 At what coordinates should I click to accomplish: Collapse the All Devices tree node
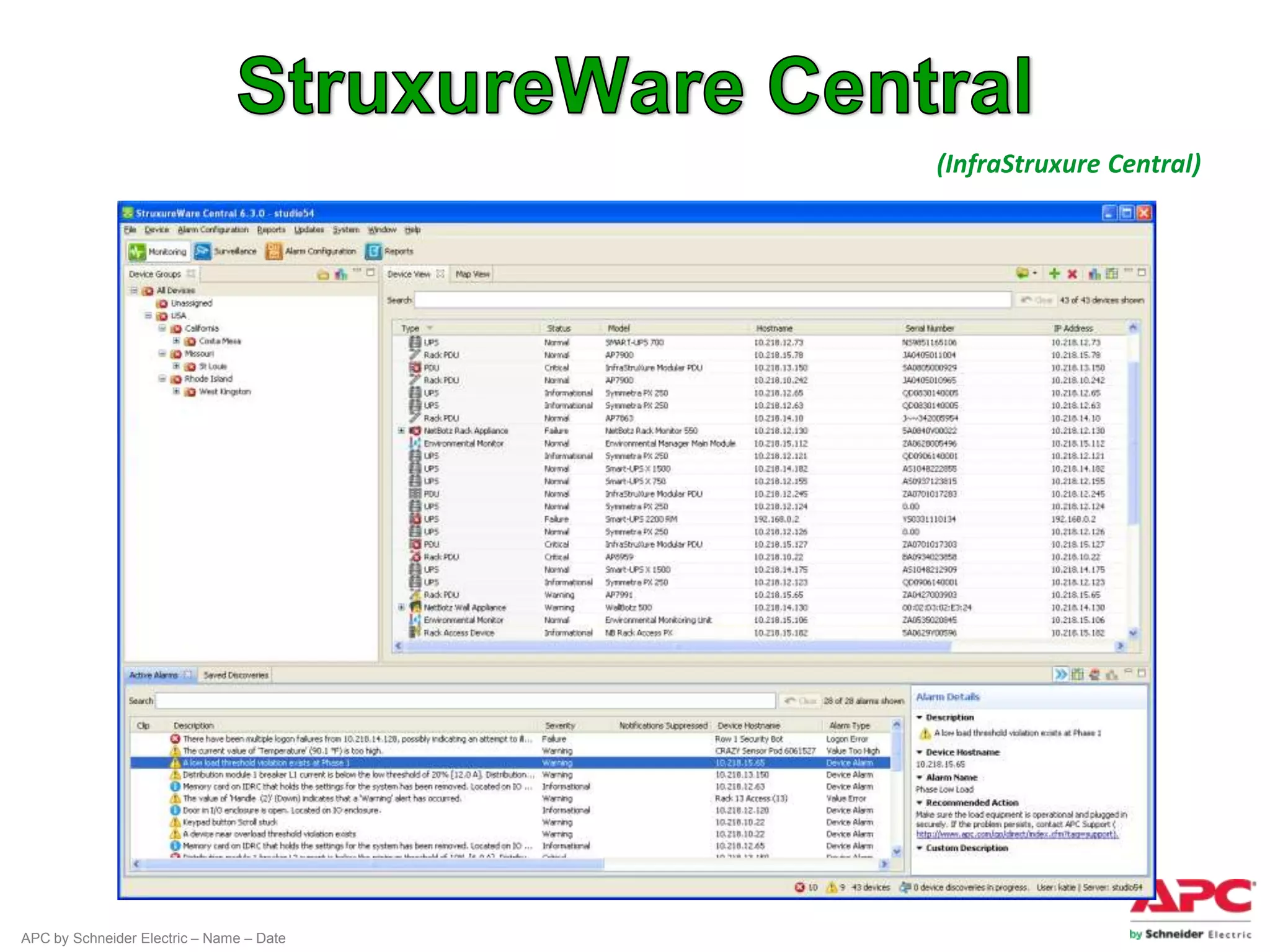133,290
